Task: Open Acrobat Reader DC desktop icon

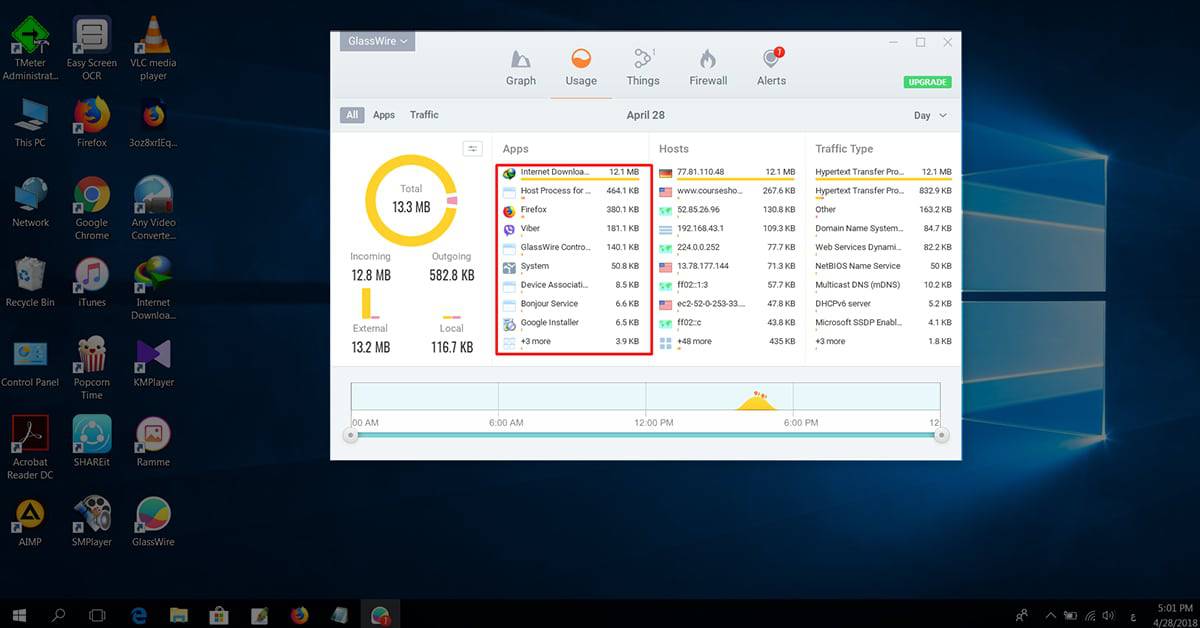Action: pos(30,448)
